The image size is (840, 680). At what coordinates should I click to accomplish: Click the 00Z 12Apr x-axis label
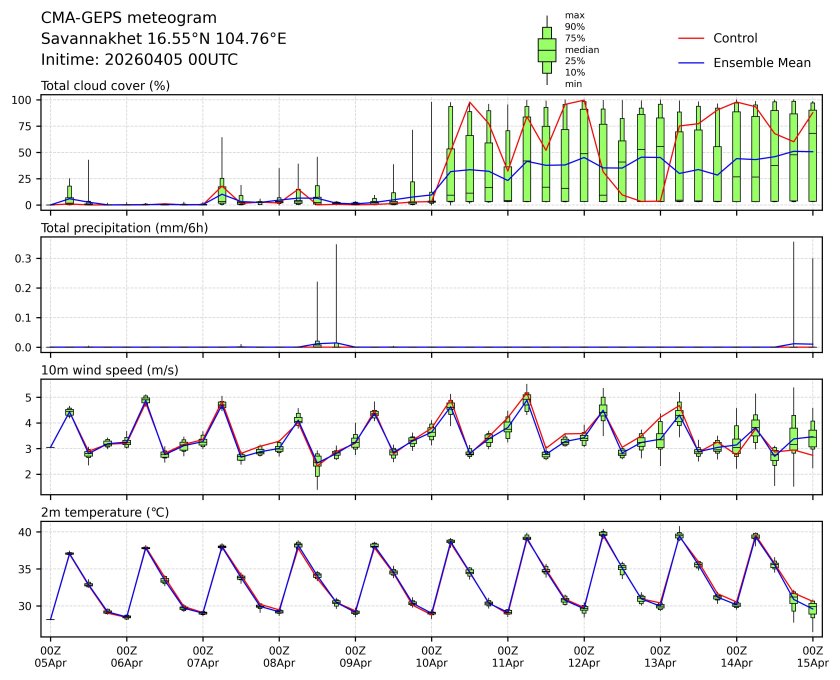click(x=584, y=656)
